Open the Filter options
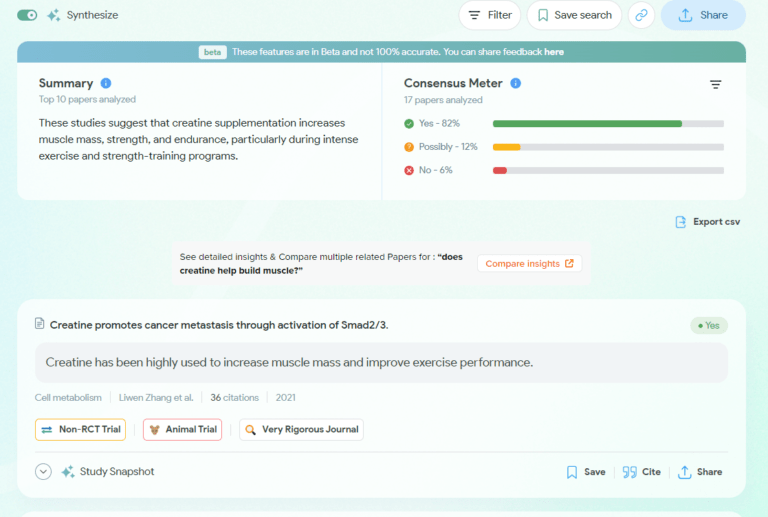 click(x=489, y=15)
